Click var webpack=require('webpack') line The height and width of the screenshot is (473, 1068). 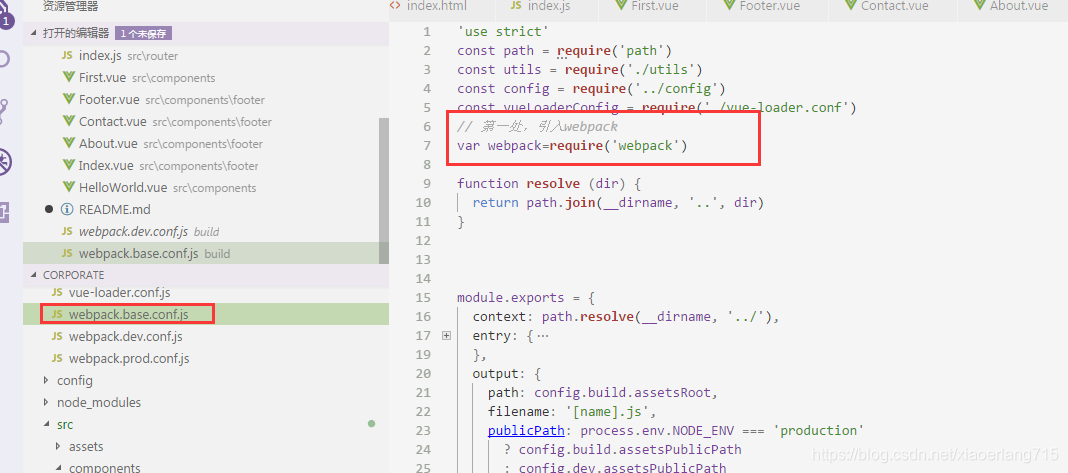tap(573, 146)
